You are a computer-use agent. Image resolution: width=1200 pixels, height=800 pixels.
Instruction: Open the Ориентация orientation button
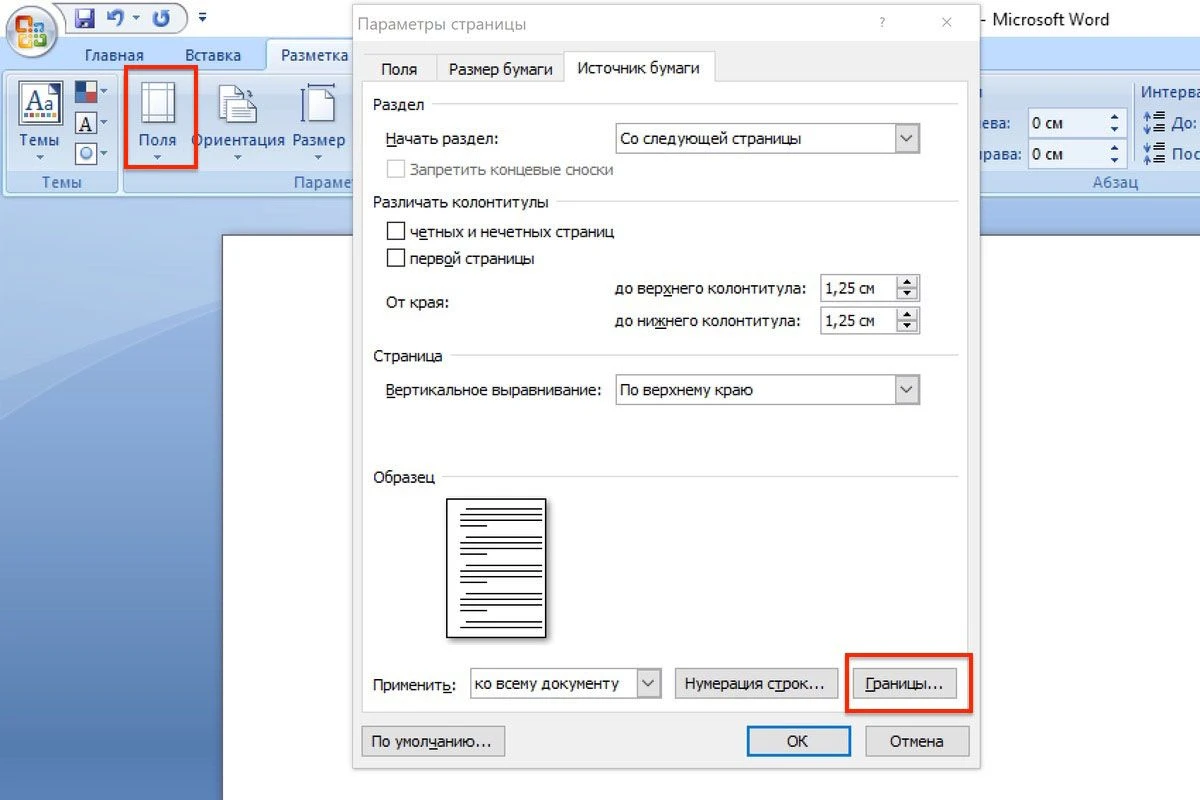pos(238,122)
